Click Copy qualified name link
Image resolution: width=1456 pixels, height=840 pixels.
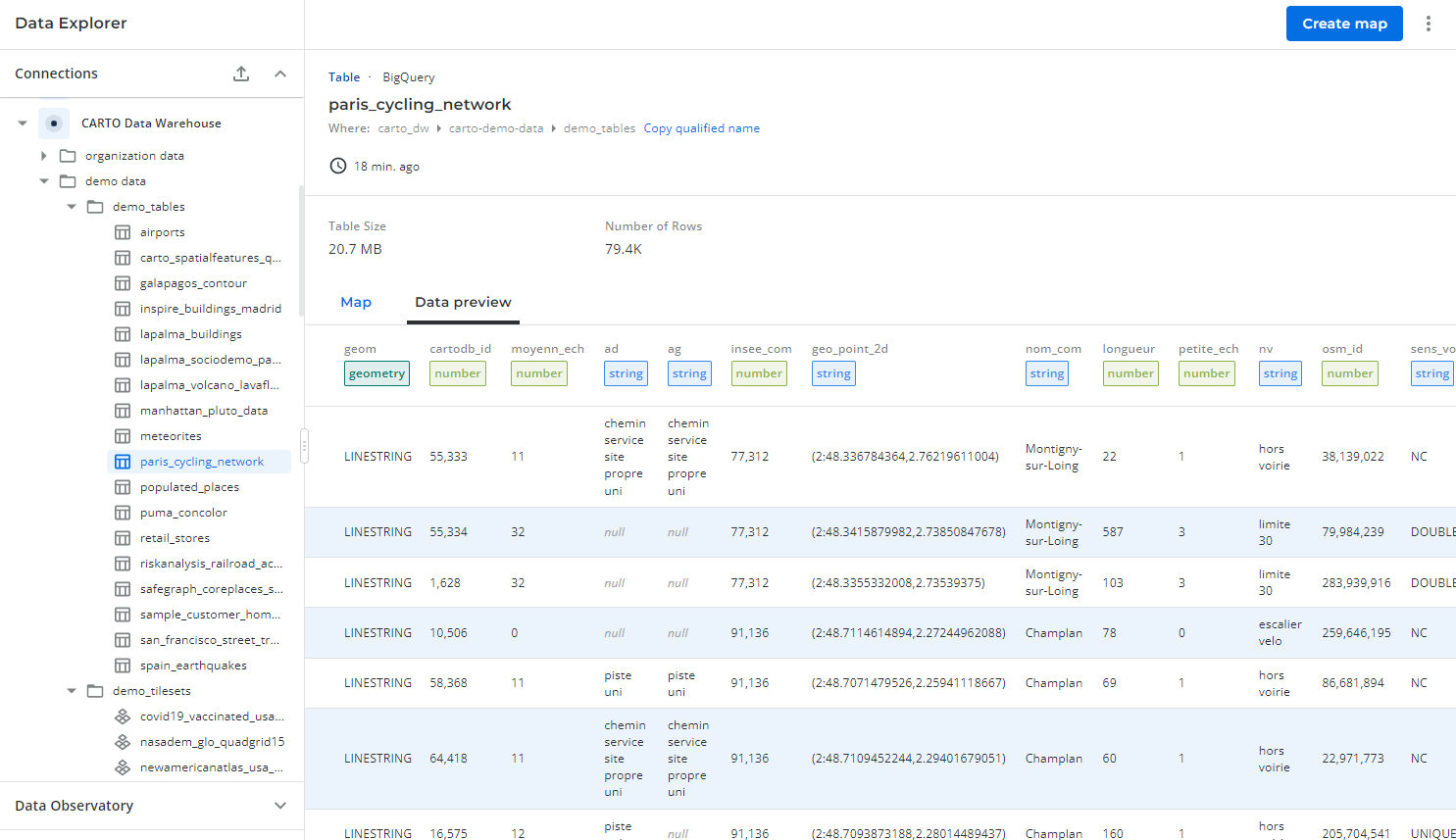(701, 128)
